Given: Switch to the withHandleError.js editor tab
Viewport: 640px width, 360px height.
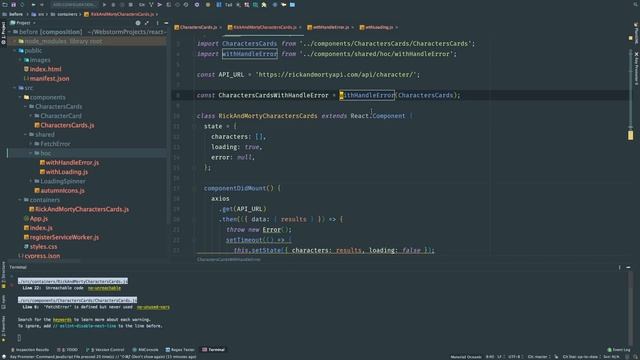Looking at the screenshot, I should (x=331, y=27).
